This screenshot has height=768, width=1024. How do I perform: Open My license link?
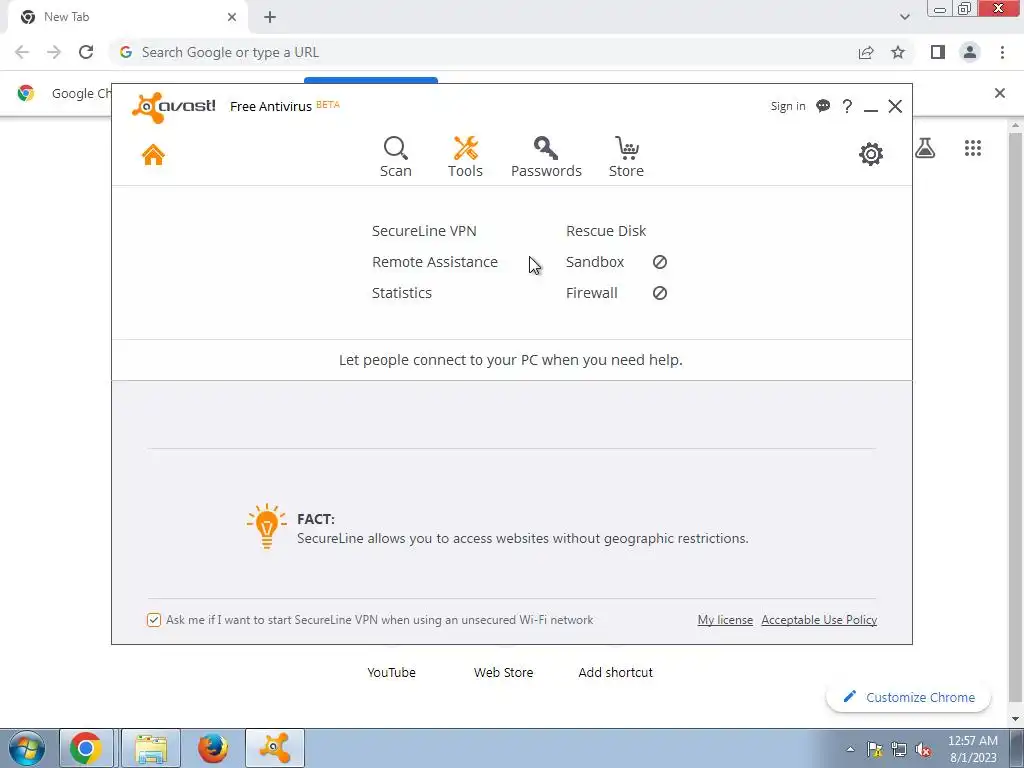(x=725, y=620)
